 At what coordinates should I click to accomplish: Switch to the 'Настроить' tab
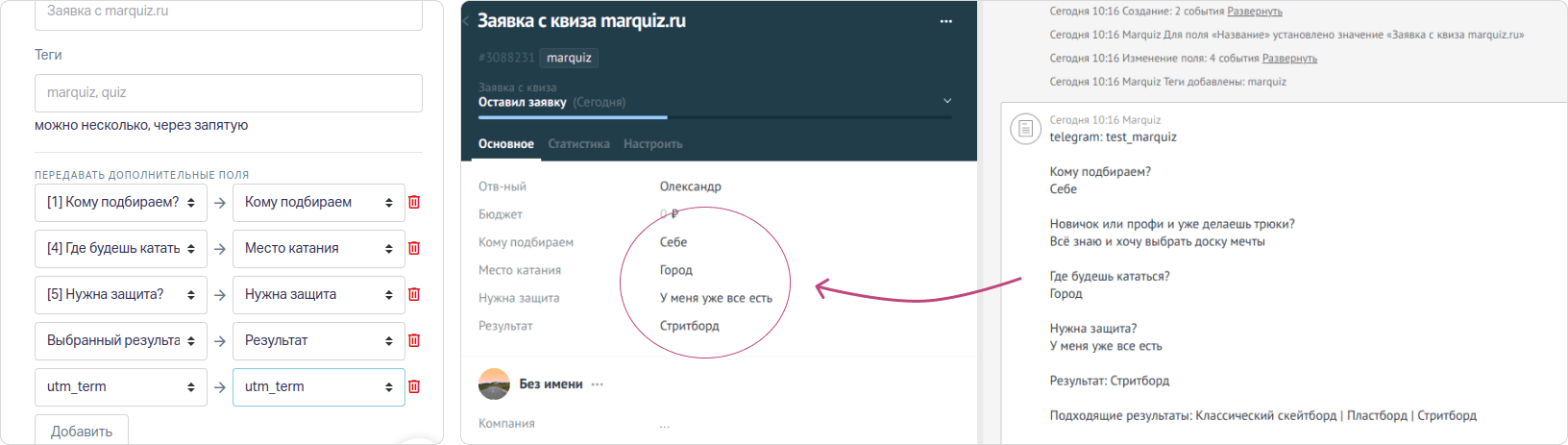[x=652, y=144]
